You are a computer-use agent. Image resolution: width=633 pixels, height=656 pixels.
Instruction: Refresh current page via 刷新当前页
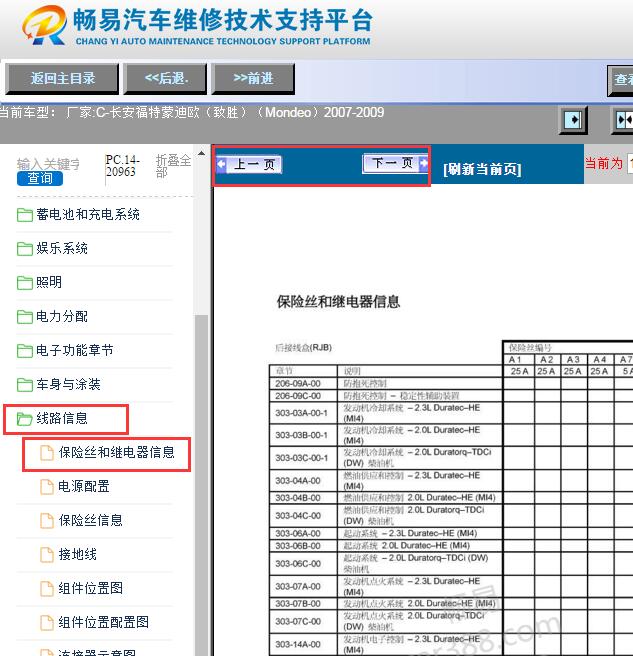pos(482,169)
